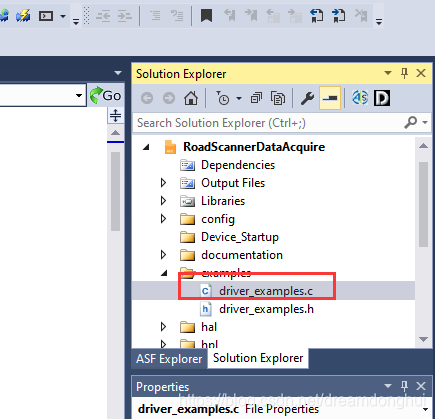Image resolution: width=435 pixels, height=419 pixels.
Task: Close the Properties panel
Action: [x=421, y=386]
